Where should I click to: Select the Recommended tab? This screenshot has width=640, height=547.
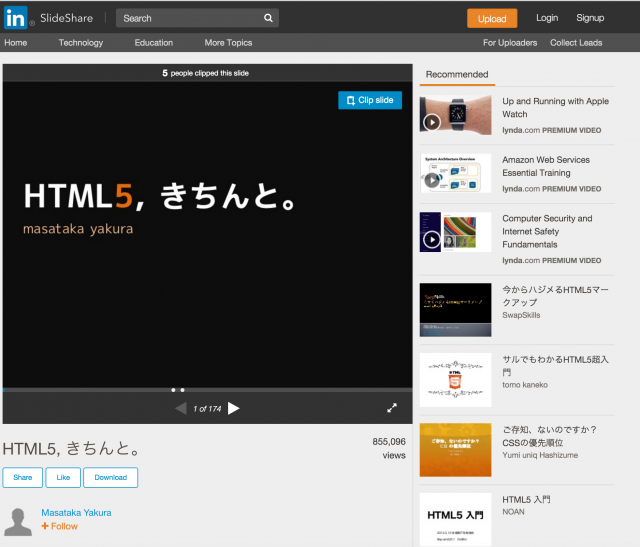[457, 75]
